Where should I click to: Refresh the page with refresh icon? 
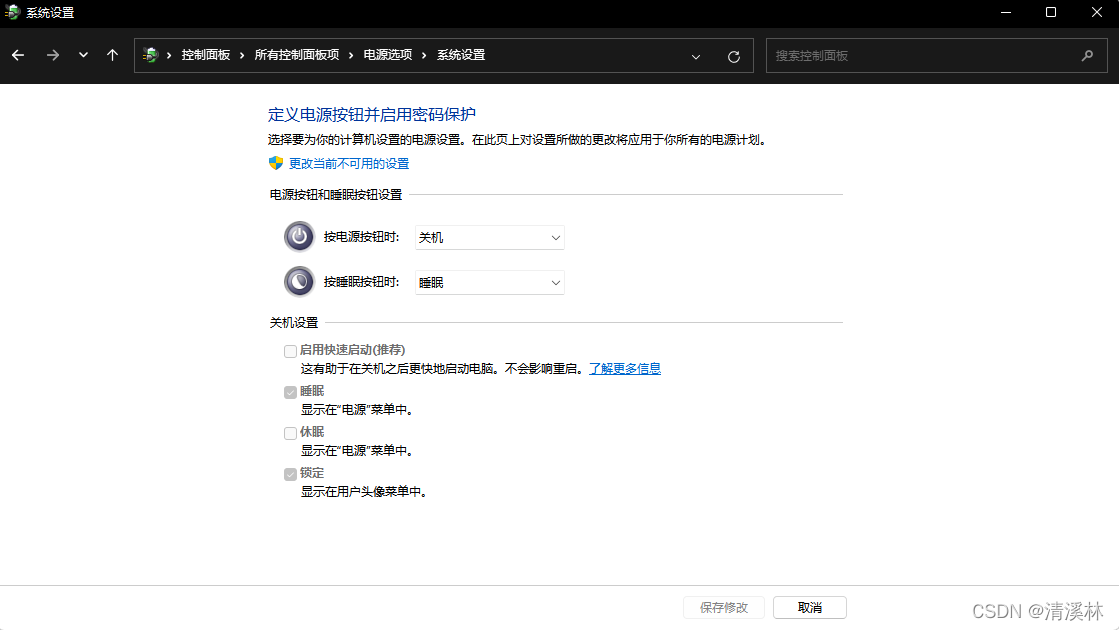734,56
